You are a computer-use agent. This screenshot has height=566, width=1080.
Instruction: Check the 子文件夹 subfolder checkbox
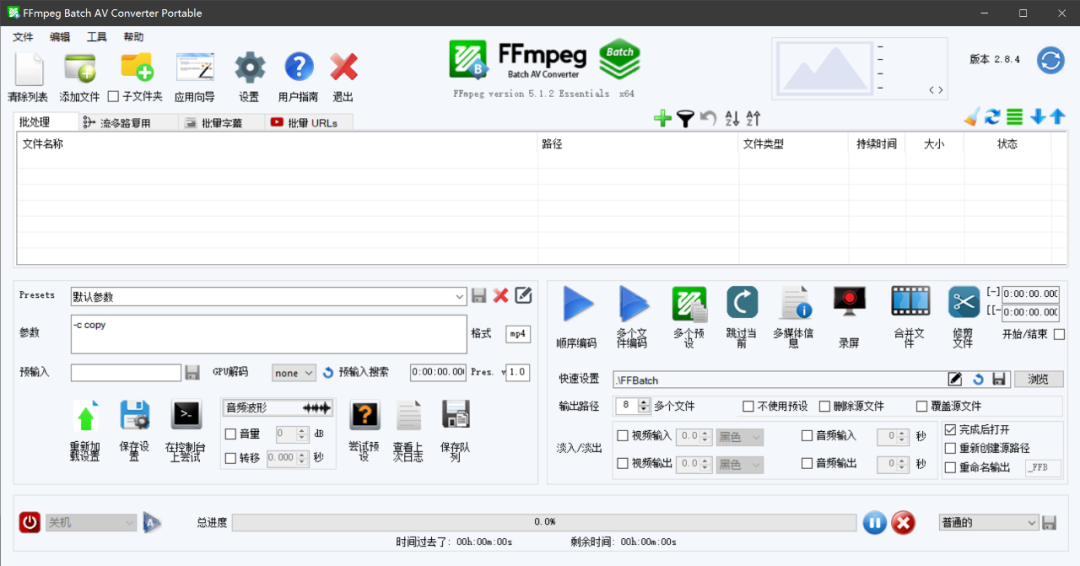click(113, 97)
